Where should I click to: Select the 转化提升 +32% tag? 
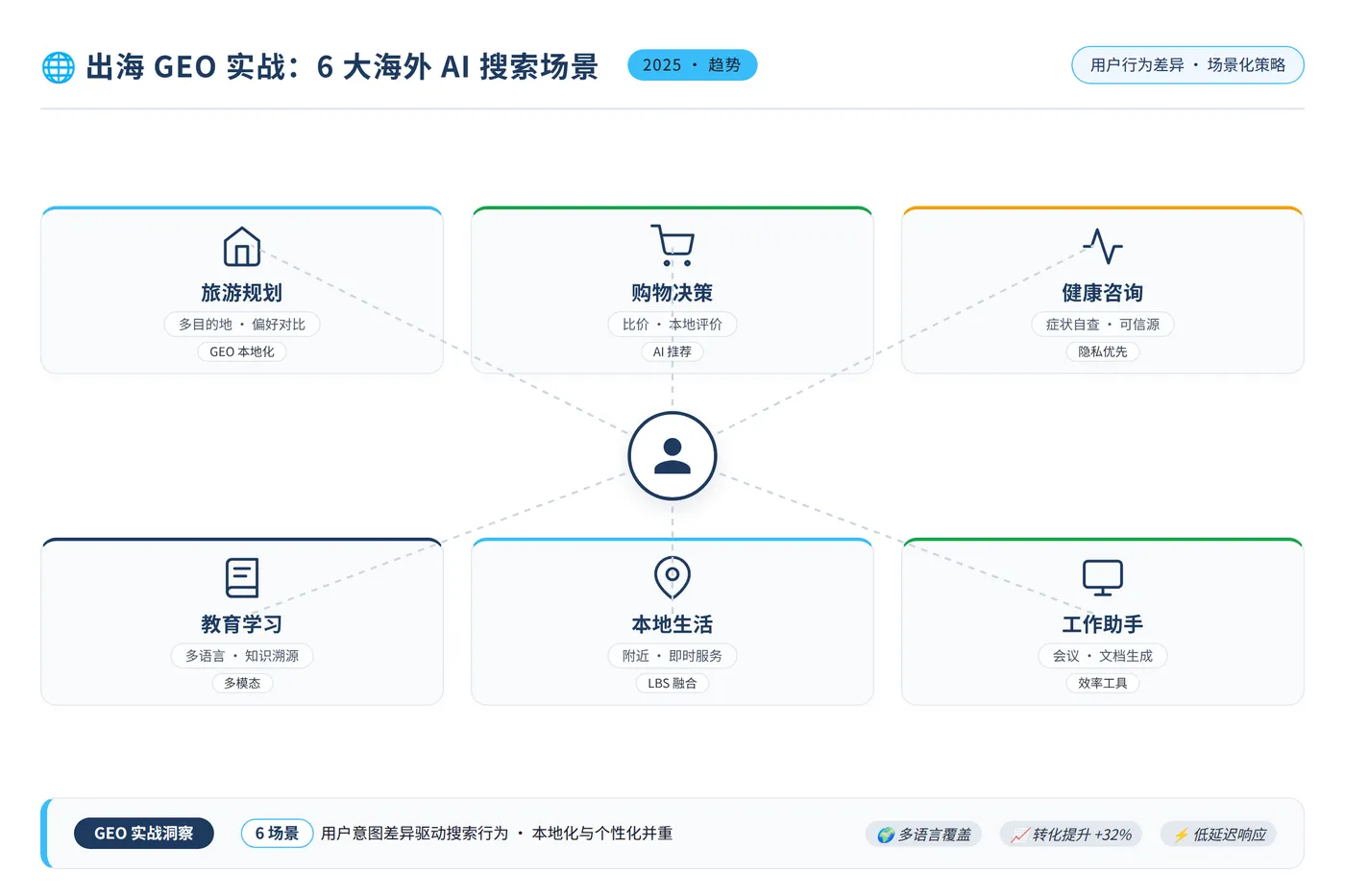coord(1071,835)
